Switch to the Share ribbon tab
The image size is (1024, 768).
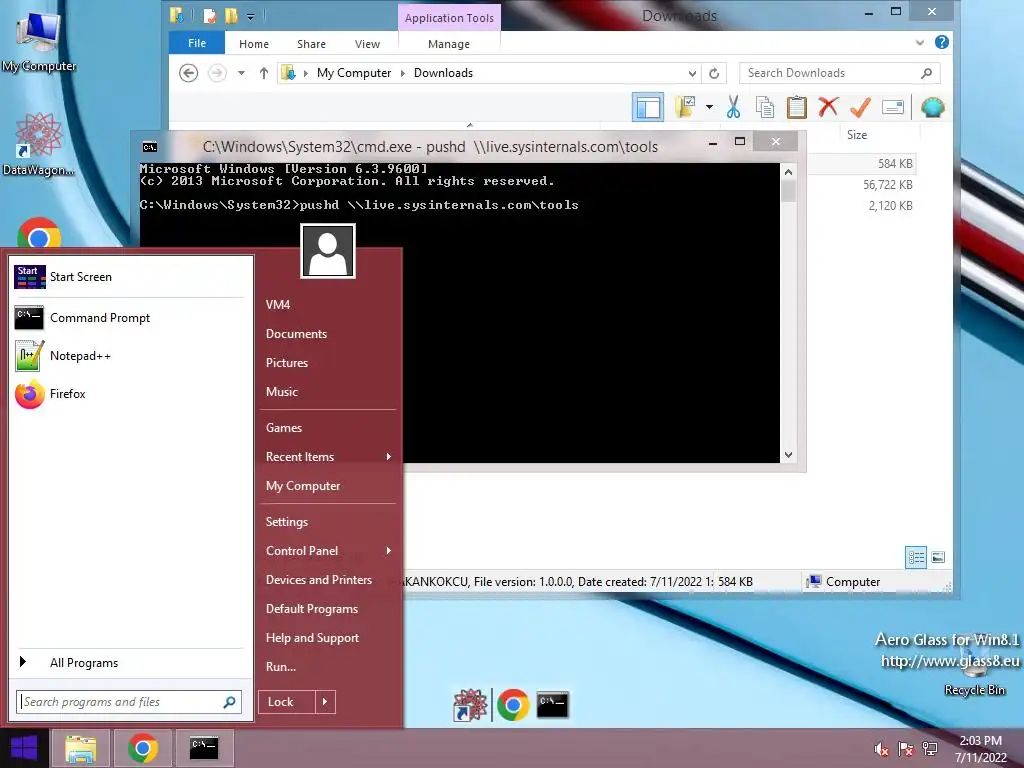(311, 44)
